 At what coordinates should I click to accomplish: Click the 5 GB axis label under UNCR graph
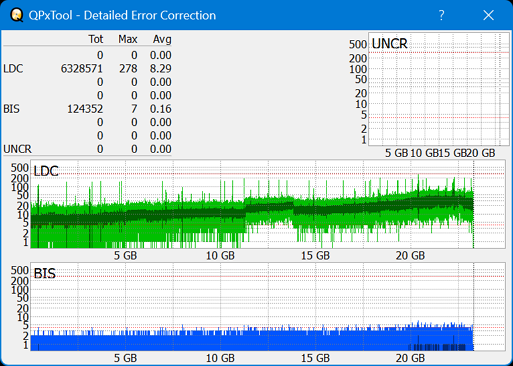click(397, 153)
